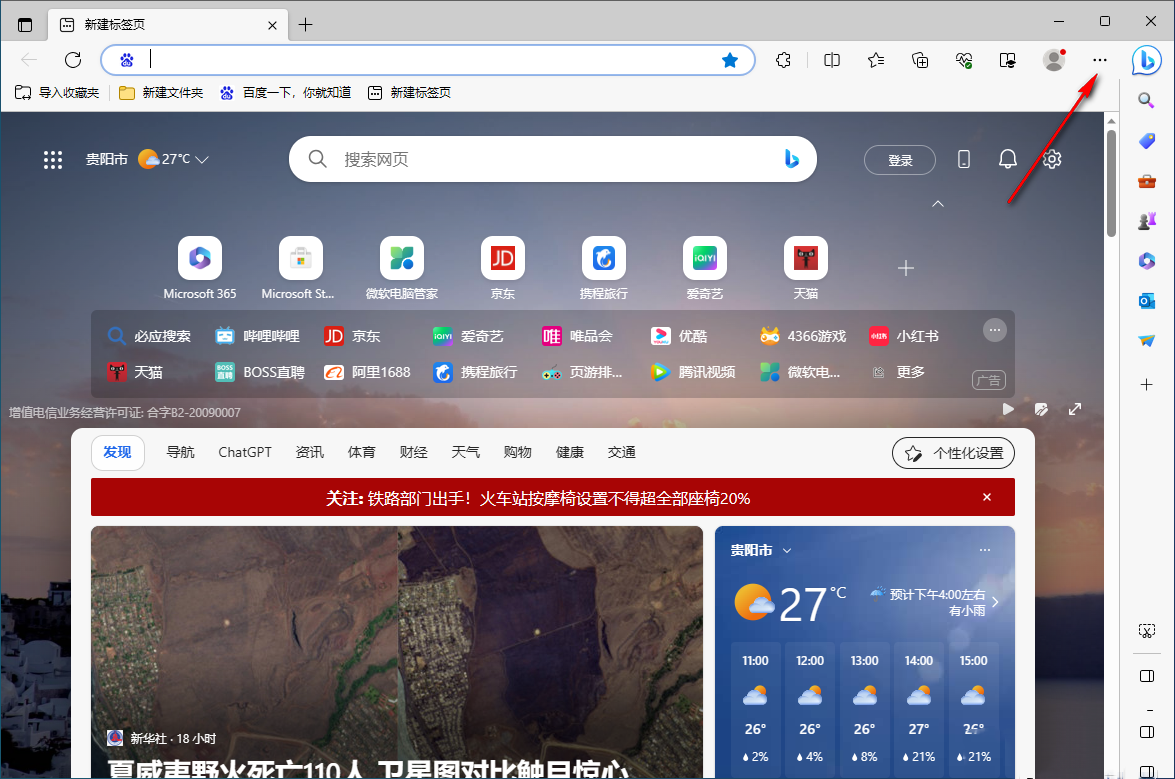Select the 天气 feed tab

[x=465, y=452]
